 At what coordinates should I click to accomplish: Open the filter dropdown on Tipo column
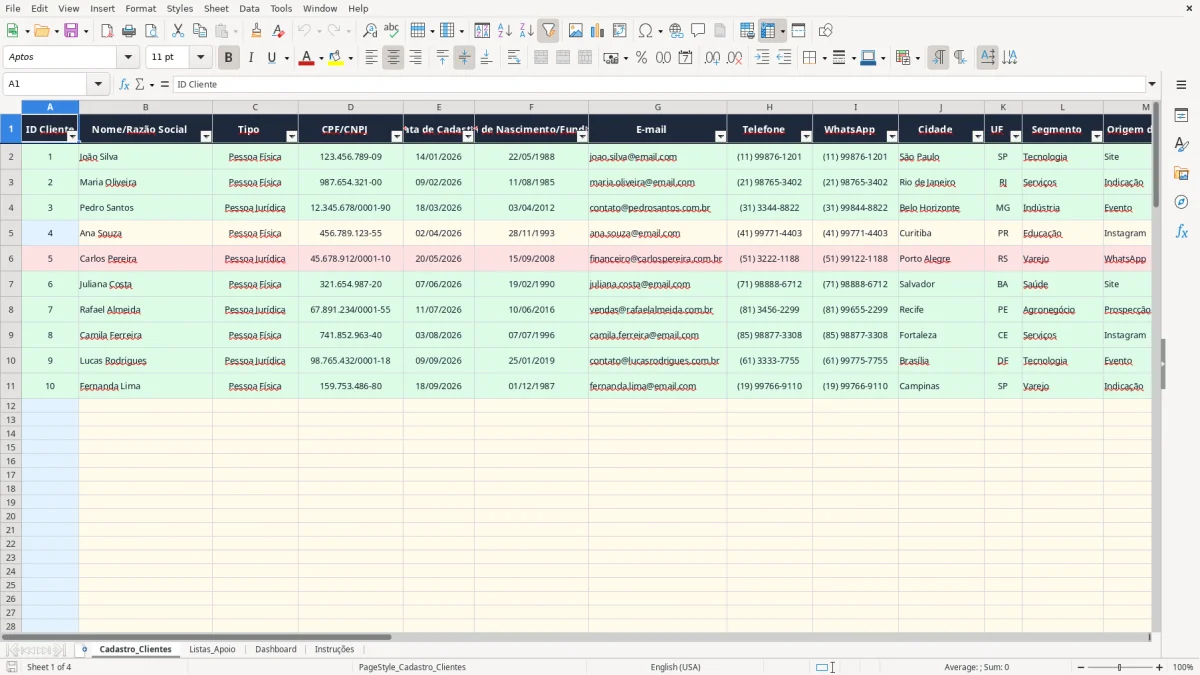[292, 136]
